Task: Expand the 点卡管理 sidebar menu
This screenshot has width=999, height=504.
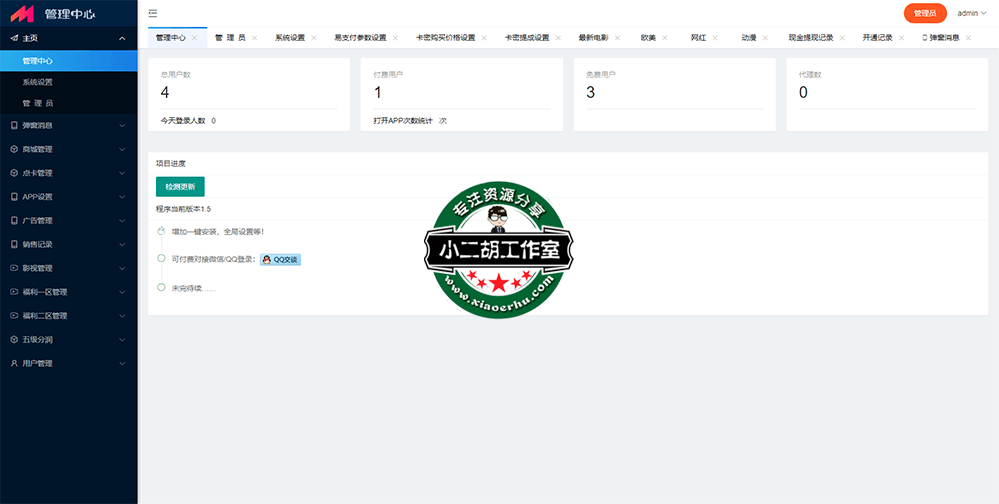Action: [68, 173]
